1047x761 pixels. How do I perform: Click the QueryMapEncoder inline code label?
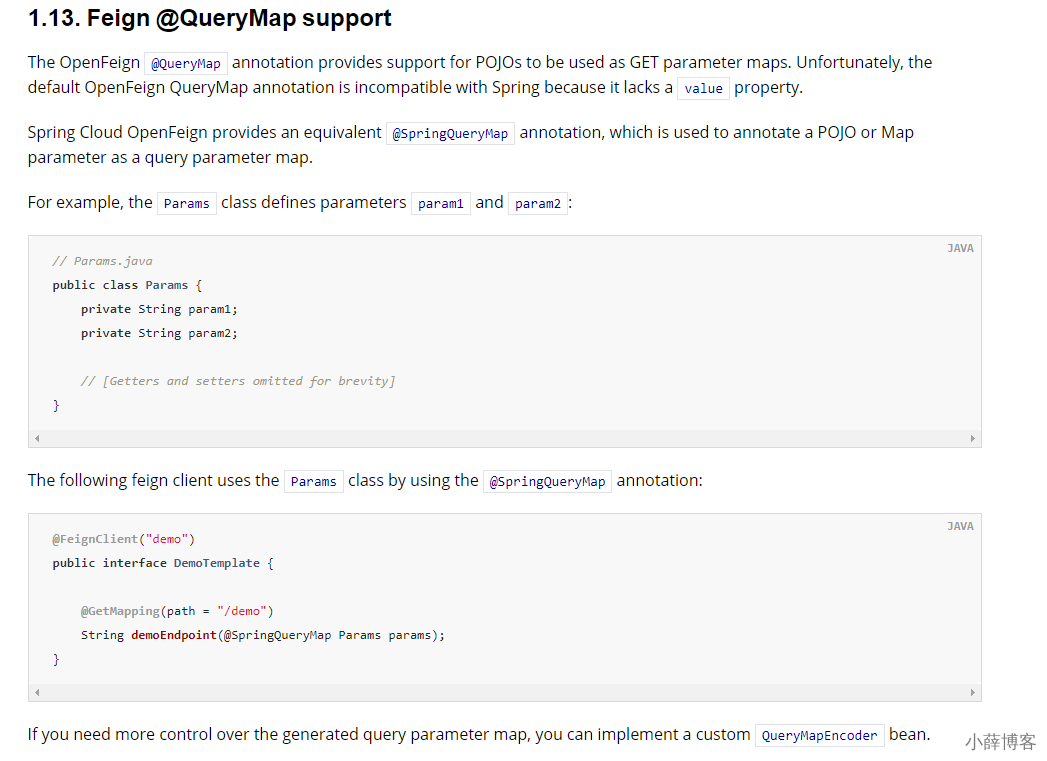pos(819,735)
